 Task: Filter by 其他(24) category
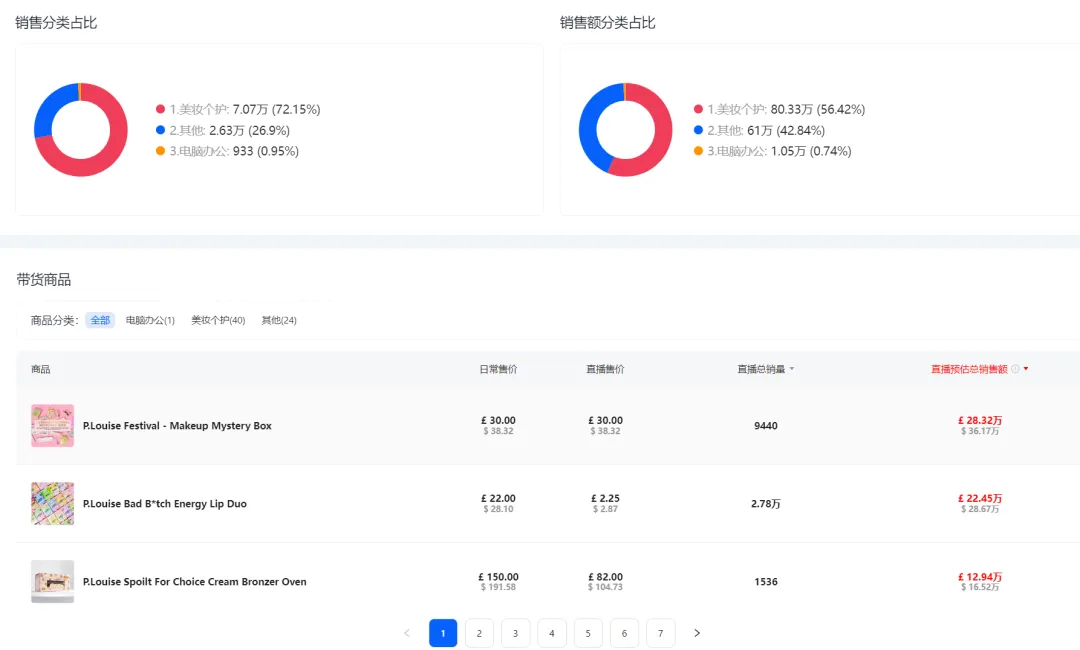(x=279, y=320)
